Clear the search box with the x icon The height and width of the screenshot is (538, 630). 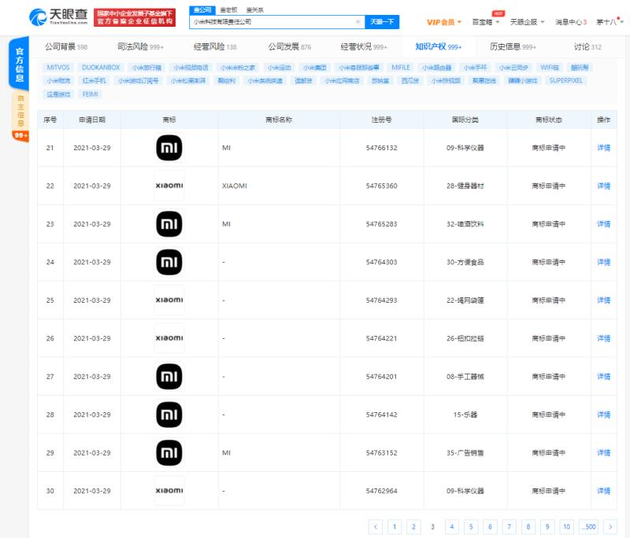tap(358, 22)
